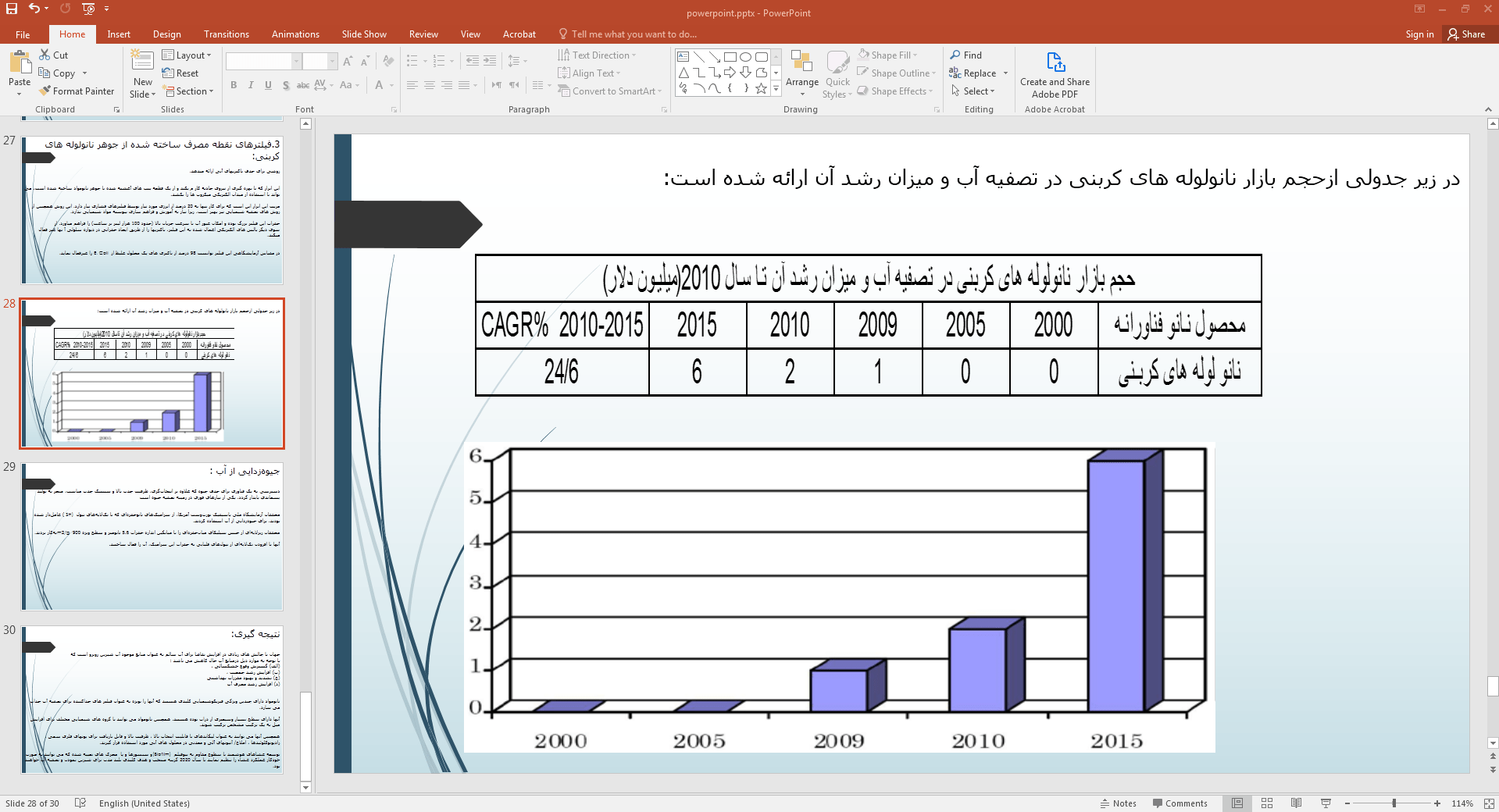The image size is (1499, 812).
Task: Click the Paste icon in Clipboard group
Action: point(20,62)
